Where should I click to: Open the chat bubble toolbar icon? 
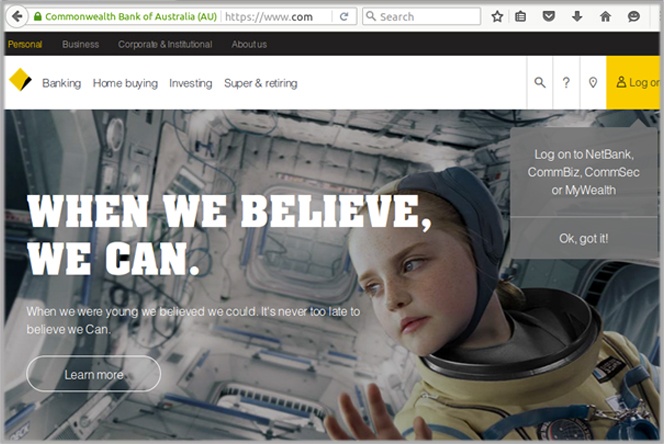(x=634, y=17)
